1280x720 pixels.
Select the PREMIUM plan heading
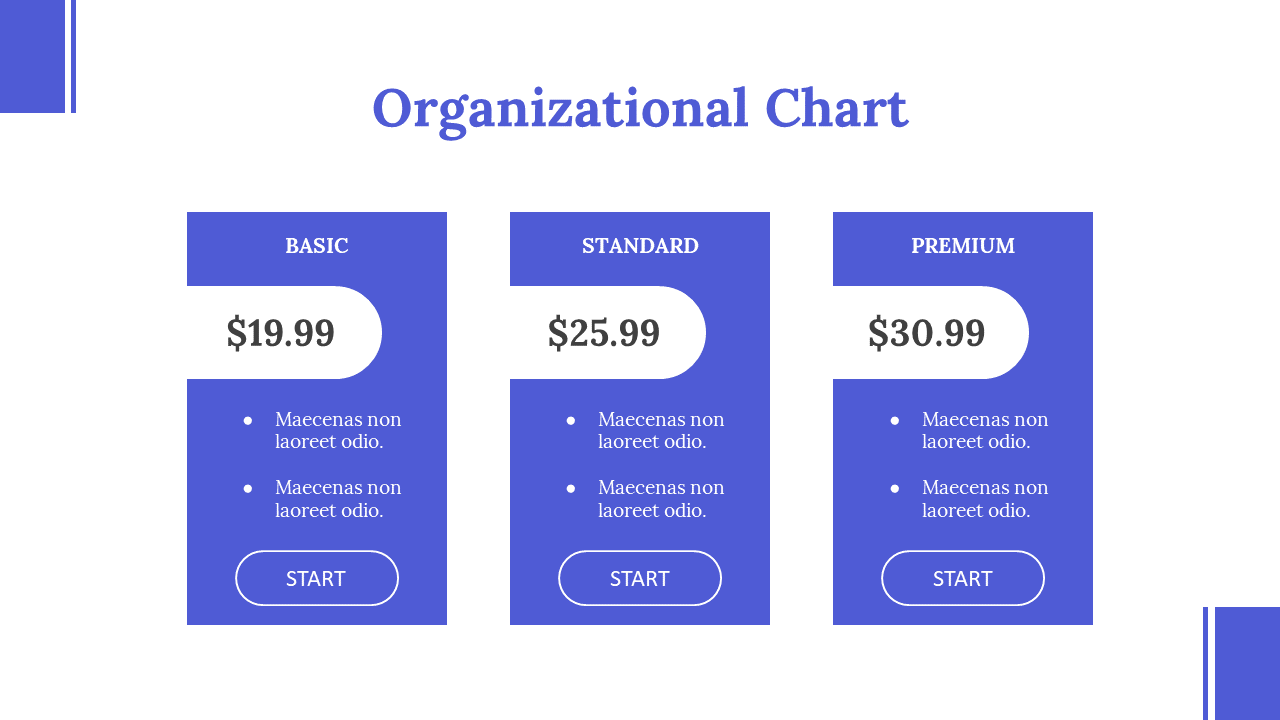(963, 246)
